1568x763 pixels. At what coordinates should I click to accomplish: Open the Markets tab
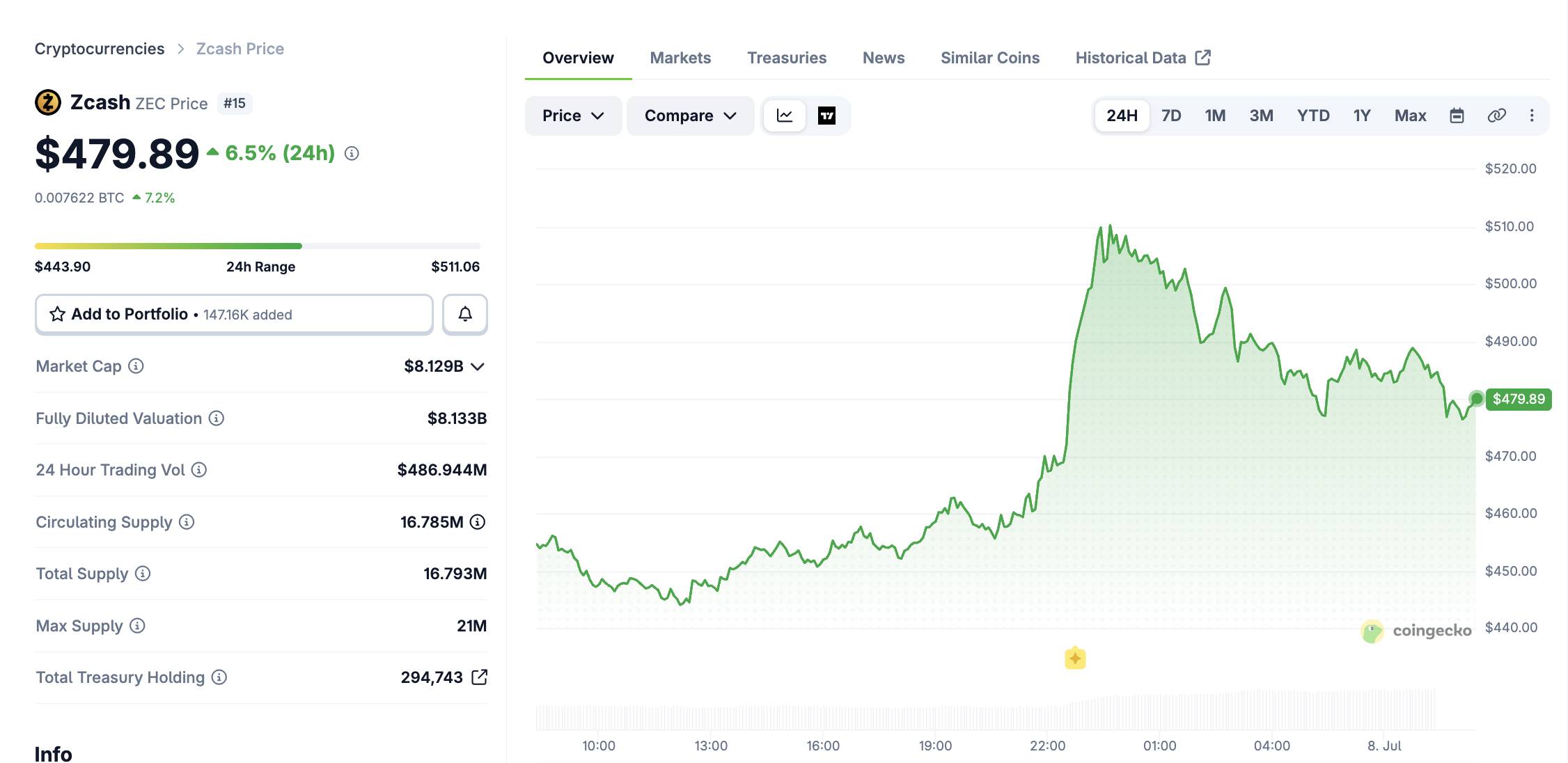(x=680, y=58)
